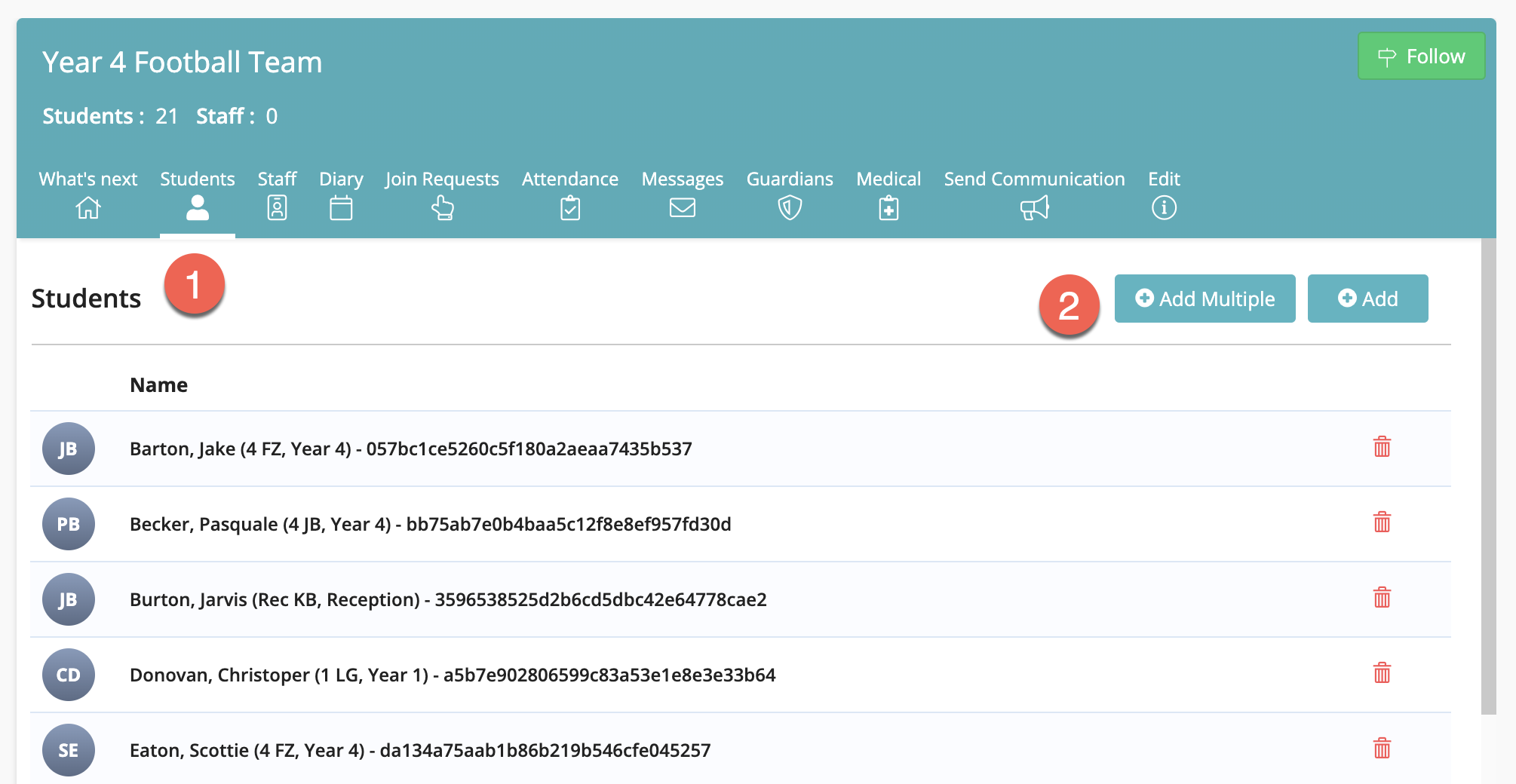The height and width of the screenshot is (784, 1516).
Task: Delete Becker, Pasquale with trash icon
Action: tap(1382, 522)
